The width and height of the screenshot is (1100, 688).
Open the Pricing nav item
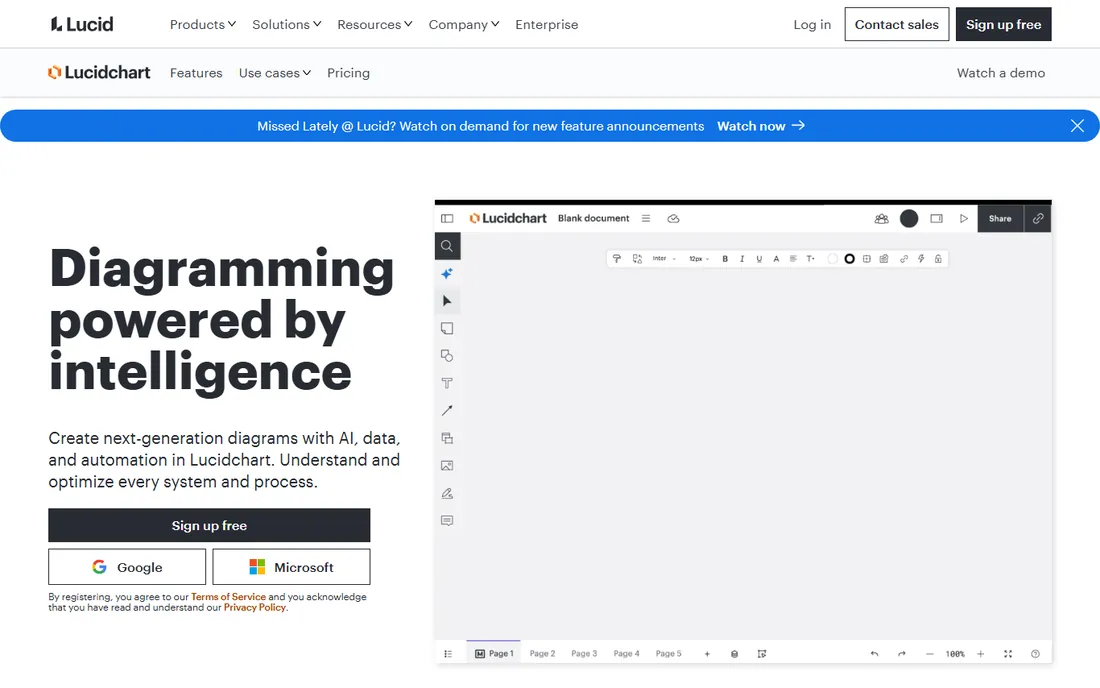click(x=348, y=73)
